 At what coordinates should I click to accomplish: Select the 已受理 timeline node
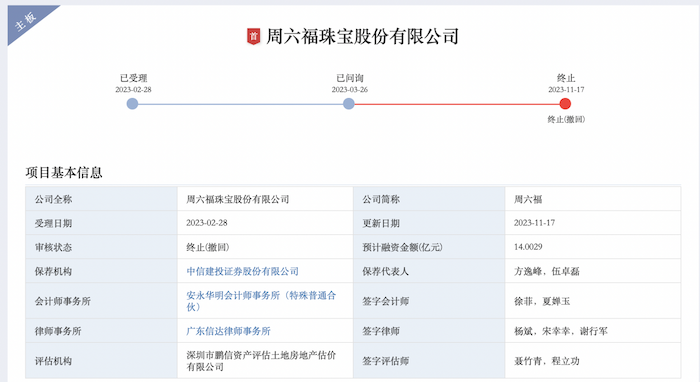coord(132,104)
